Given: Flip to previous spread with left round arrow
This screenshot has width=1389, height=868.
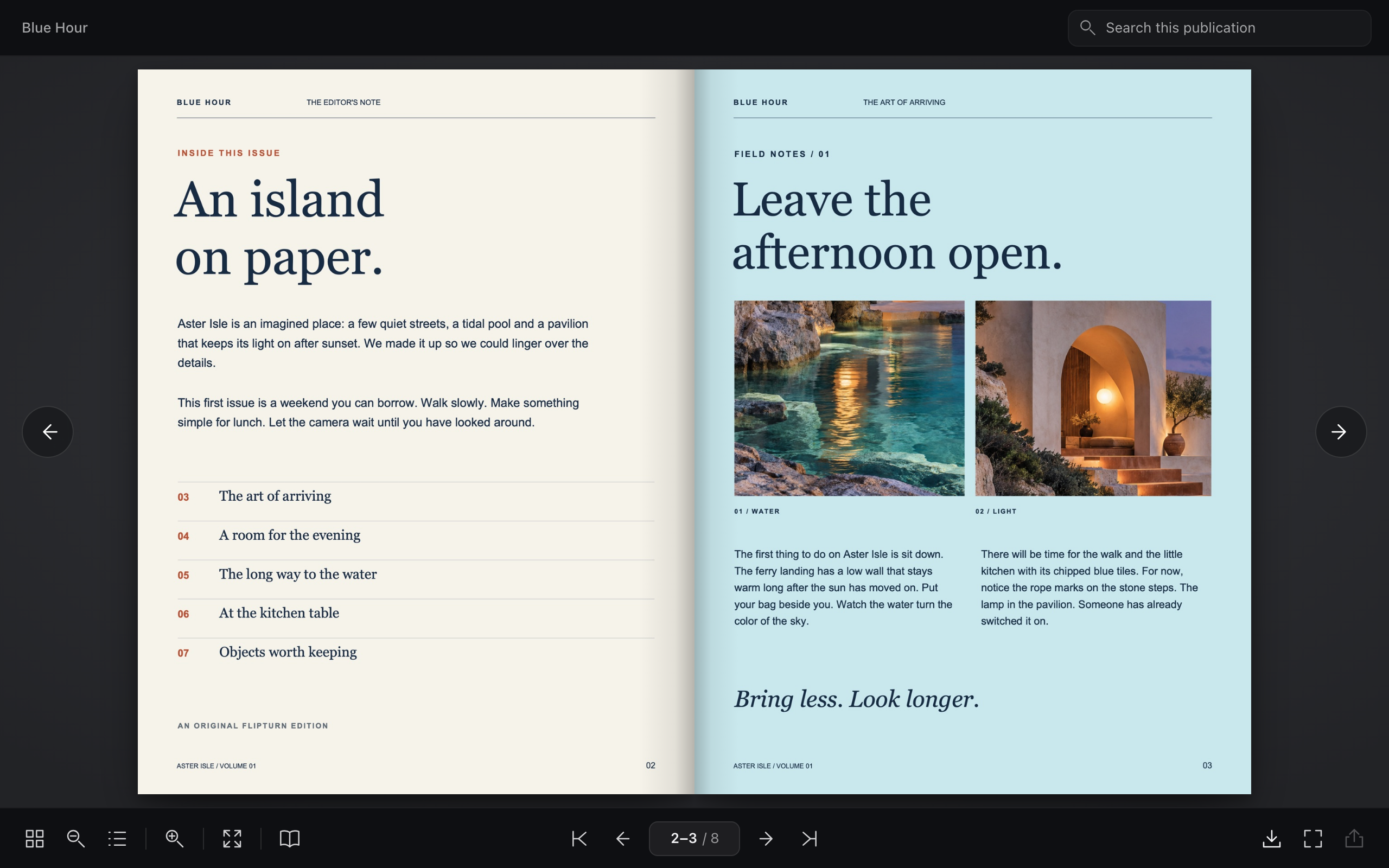Looking at the screenshot, I should [48, 432].
